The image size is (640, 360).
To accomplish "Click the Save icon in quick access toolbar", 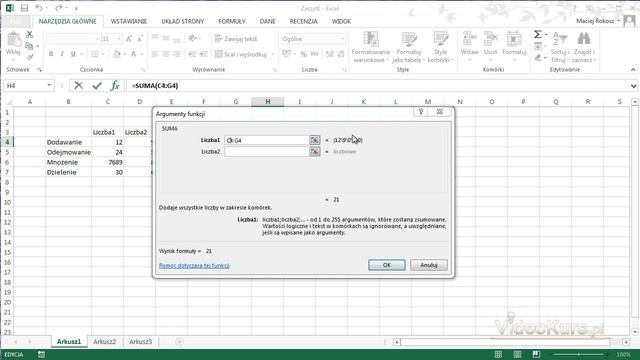I will click(24, 8).
